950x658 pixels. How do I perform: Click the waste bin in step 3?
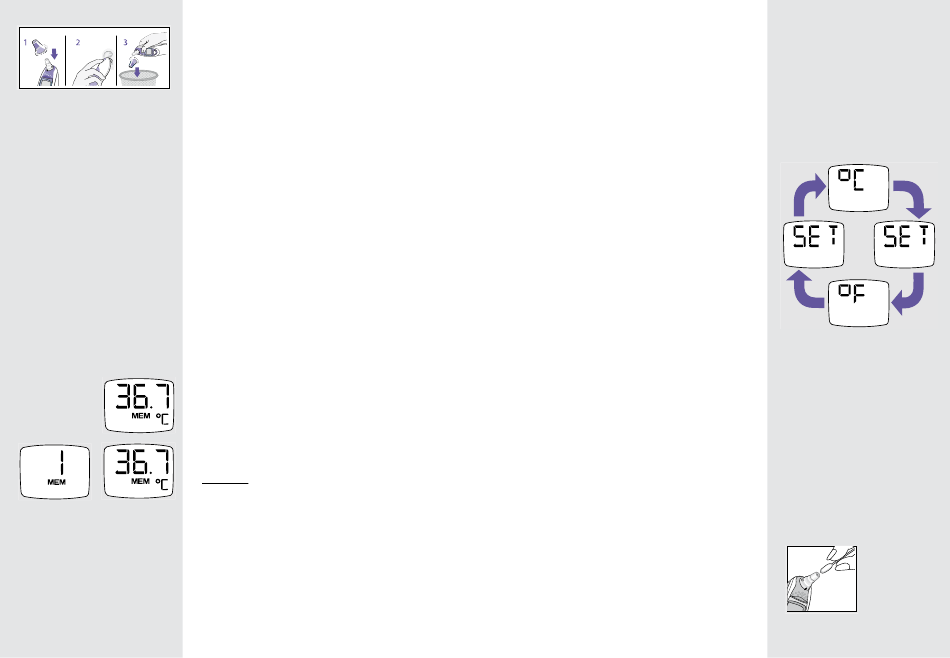coord(139,78)
